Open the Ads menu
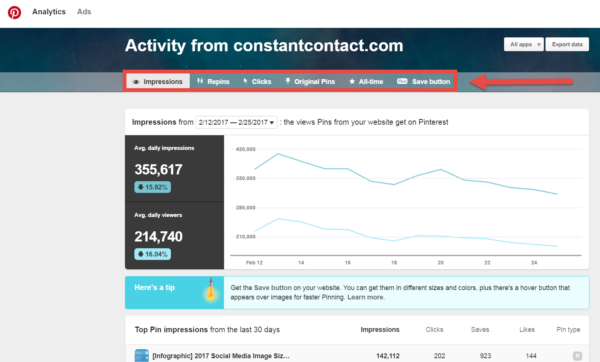Image resolution: width=600 pixels, height=362 pixels. click(x=84, y=11)
